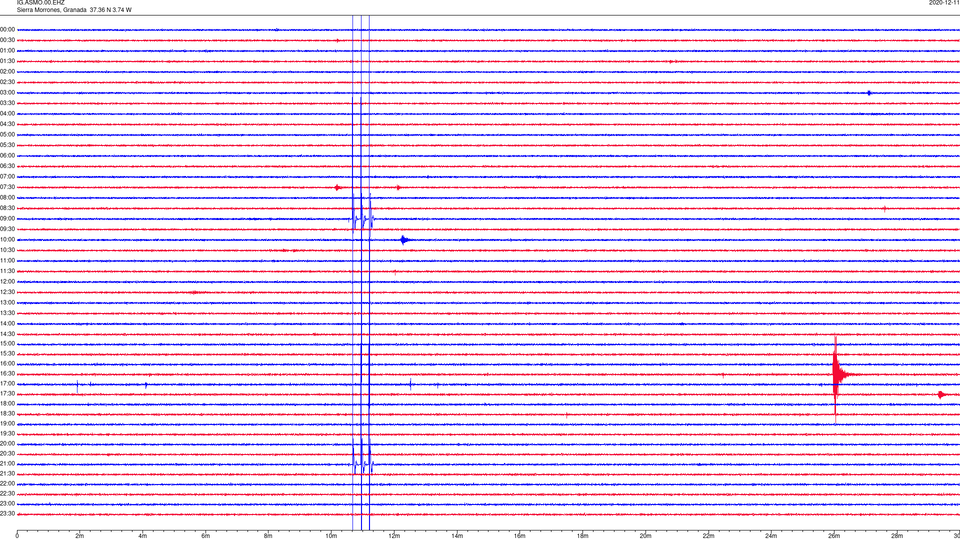Select the 10:30 trace time label

click(x=7, y=250)
